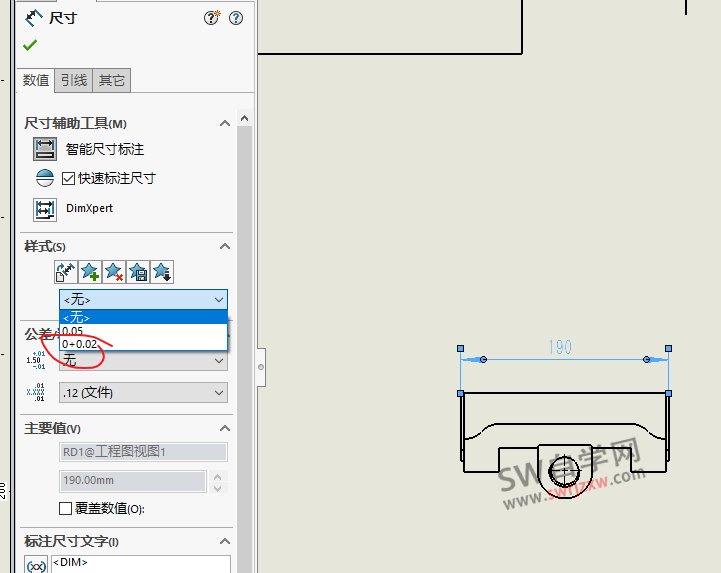Click the <DIM> dimension text box
This screenshot has width=721, height=573.
point(141,564)
